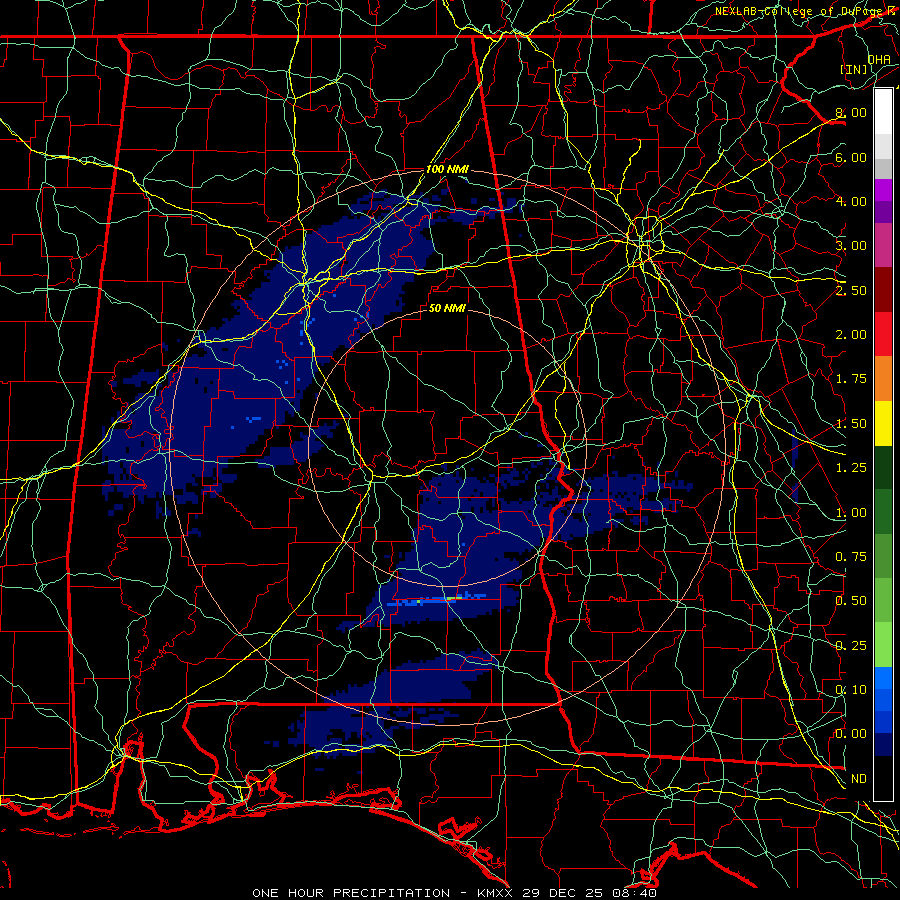
Task: Click the '0.00' legend value
Action: tap(851, 734)
